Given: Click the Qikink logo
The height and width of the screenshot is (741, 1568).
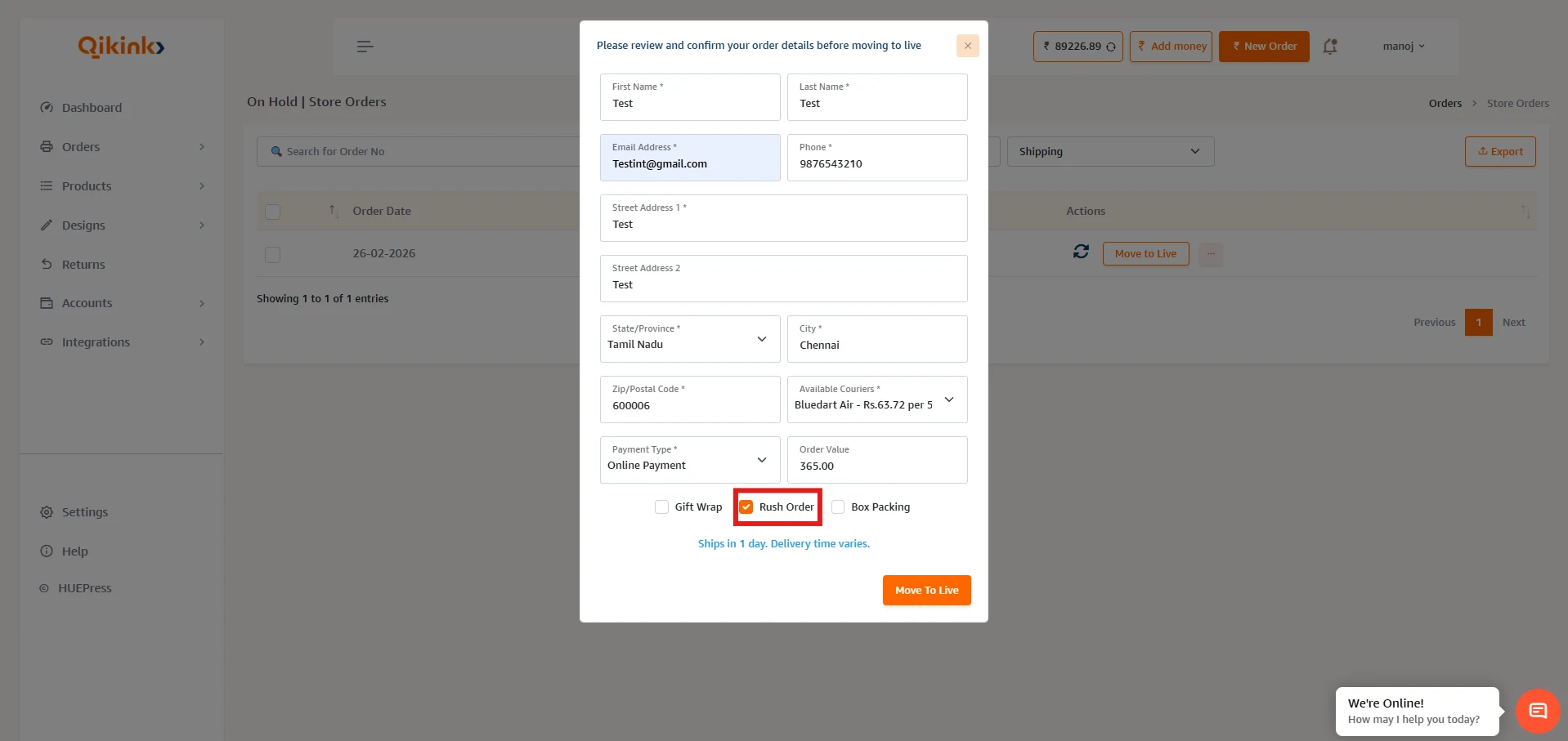Looking at the screenshot, I should (x=121, y=47).
